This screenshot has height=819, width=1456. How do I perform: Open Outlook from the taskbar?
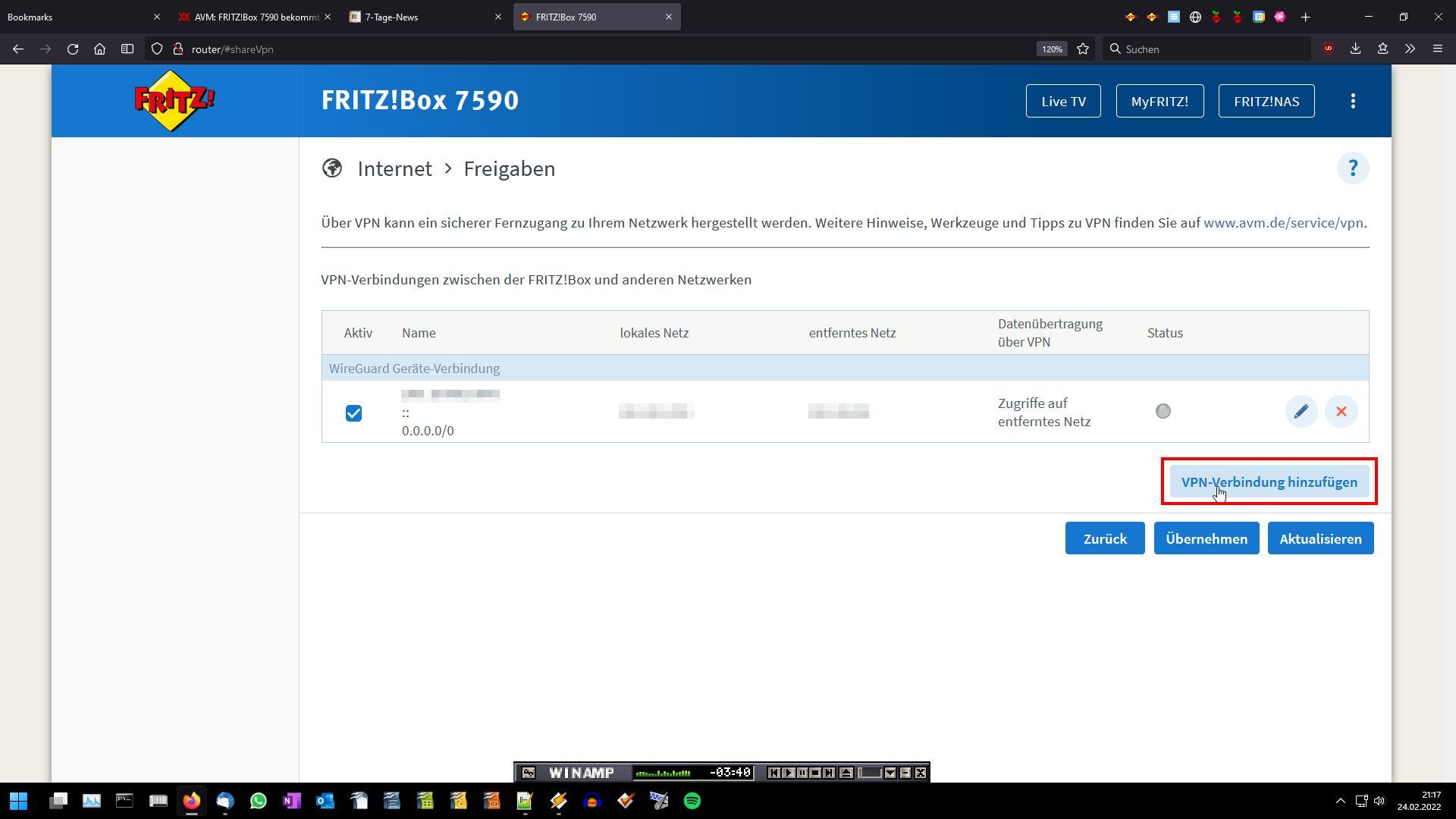[x=325, y=801]
